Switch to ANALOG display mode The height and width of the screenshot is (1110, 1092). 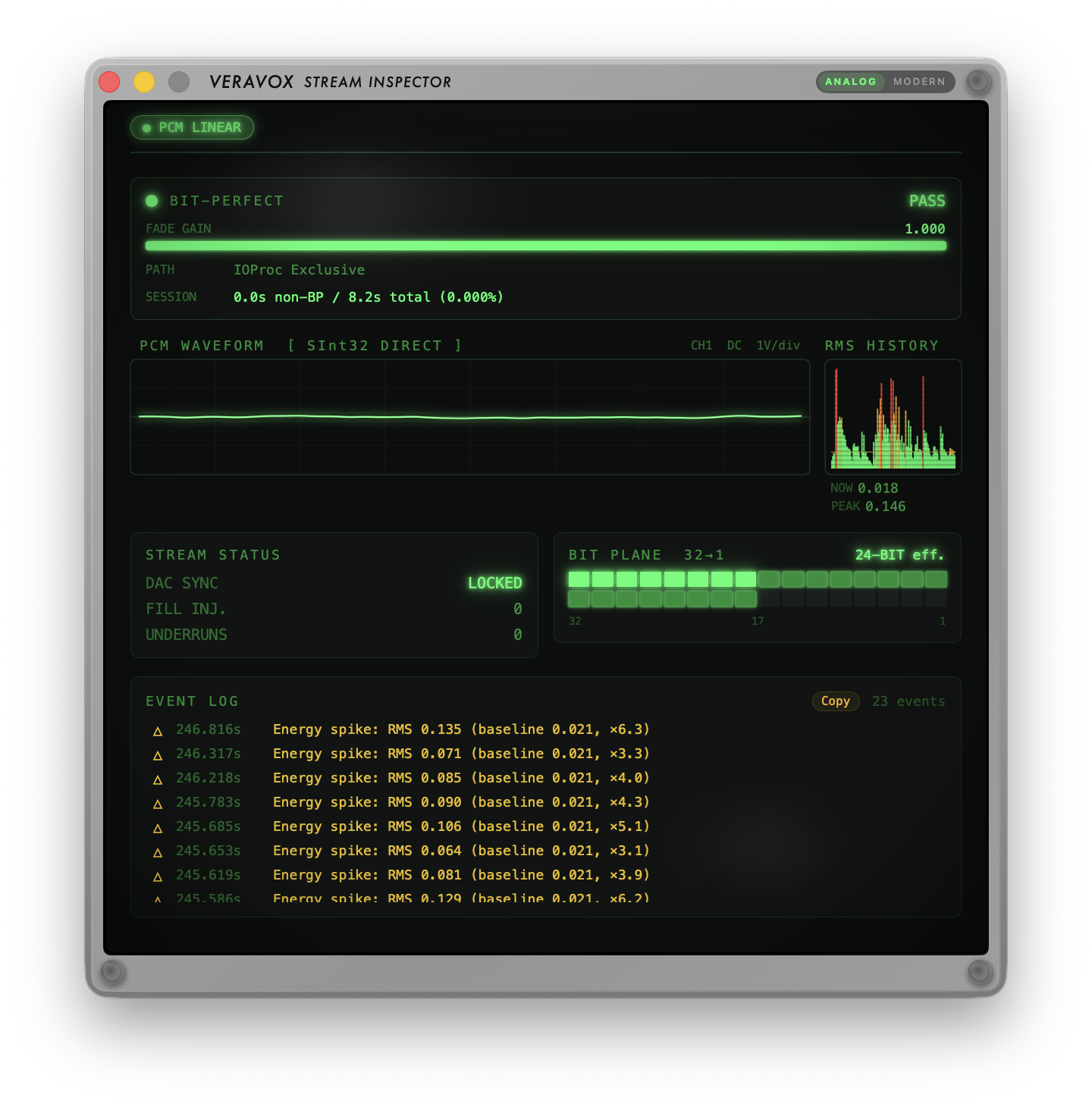(851, 82)
